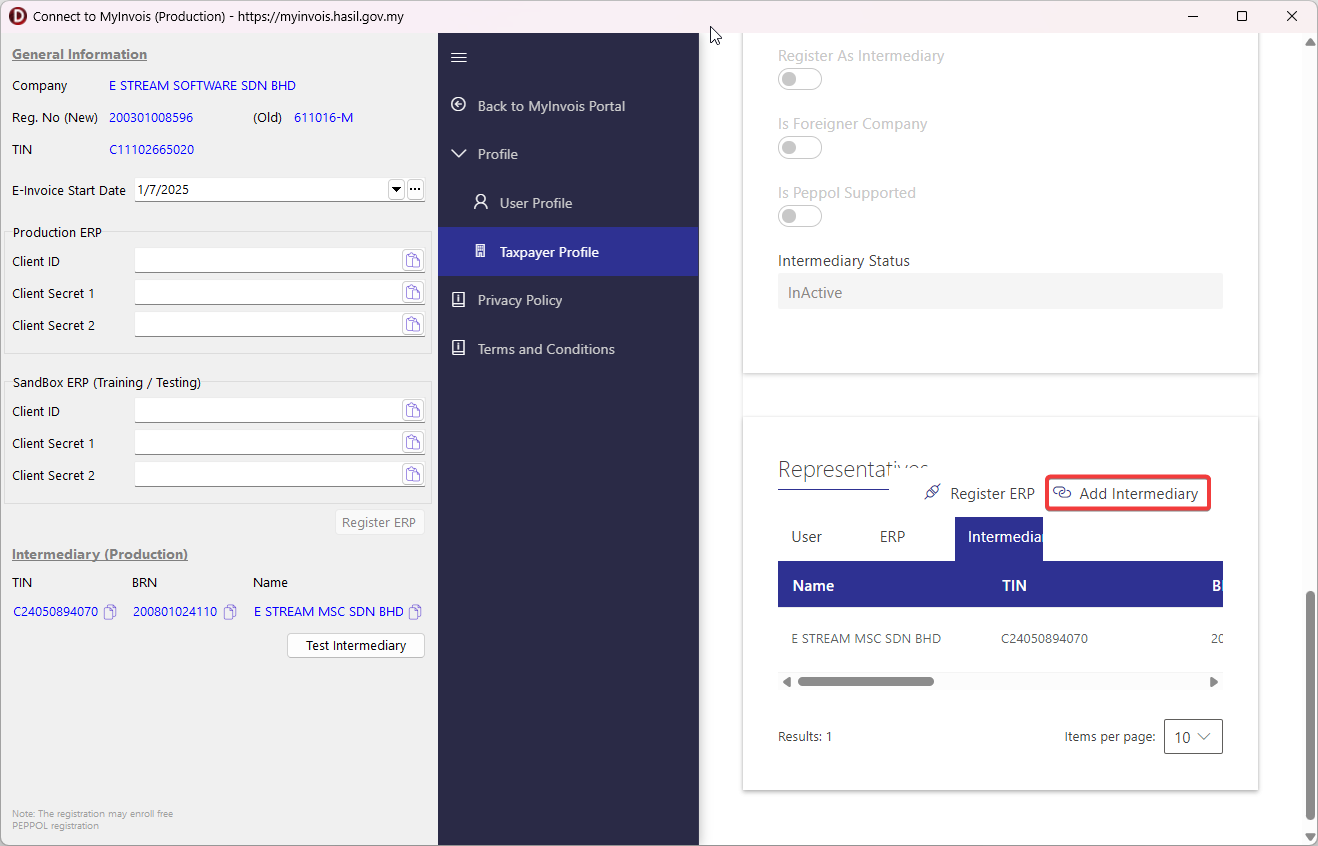Screen dimensions: 1318x846
Task: Switch to the Intermediaries tab
Action: (x=999, y=537)
